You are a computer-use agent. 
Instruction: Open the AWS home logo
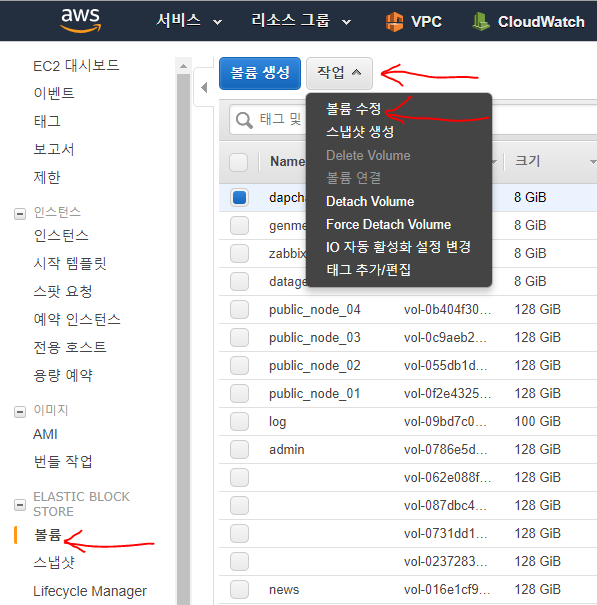[80, 20]
